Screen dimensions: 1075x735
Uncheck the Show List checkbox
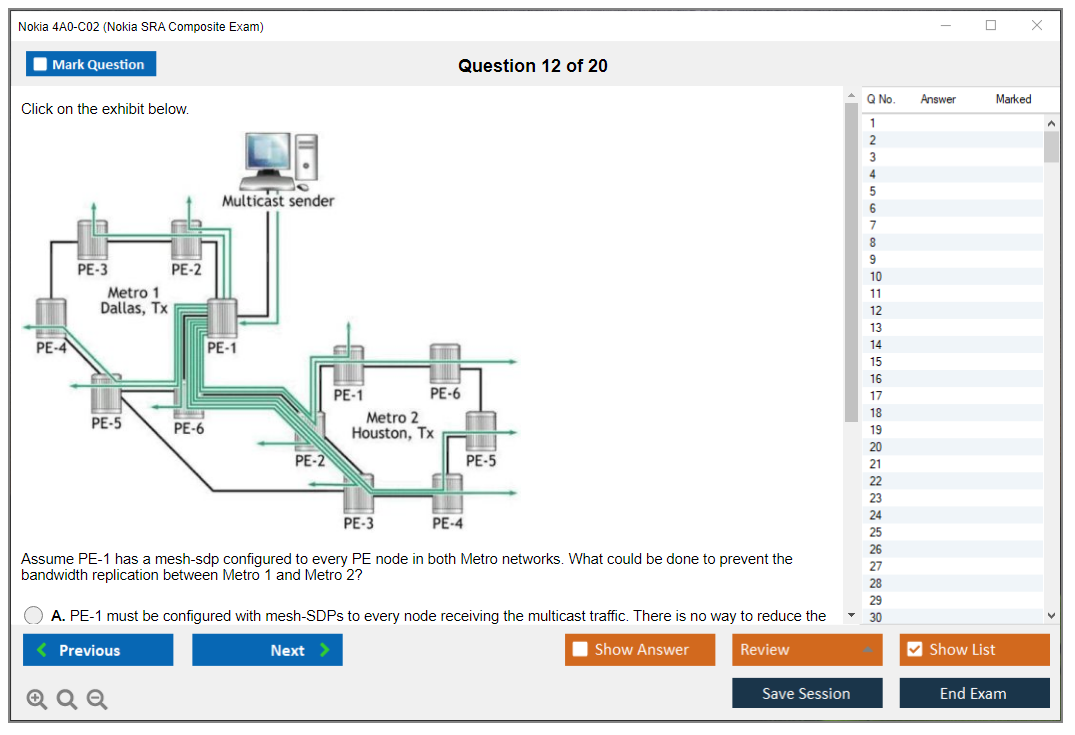click(x=914, y=650)
